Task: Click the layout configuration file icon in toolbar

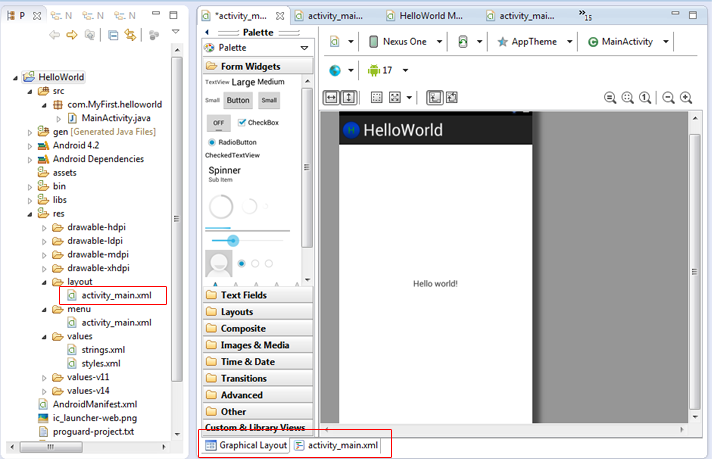Action: point(335,42)
